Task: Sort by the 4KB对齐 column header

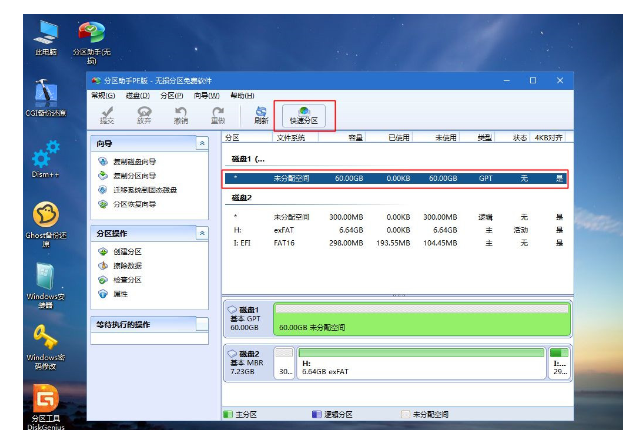Action: pos(548,138)
